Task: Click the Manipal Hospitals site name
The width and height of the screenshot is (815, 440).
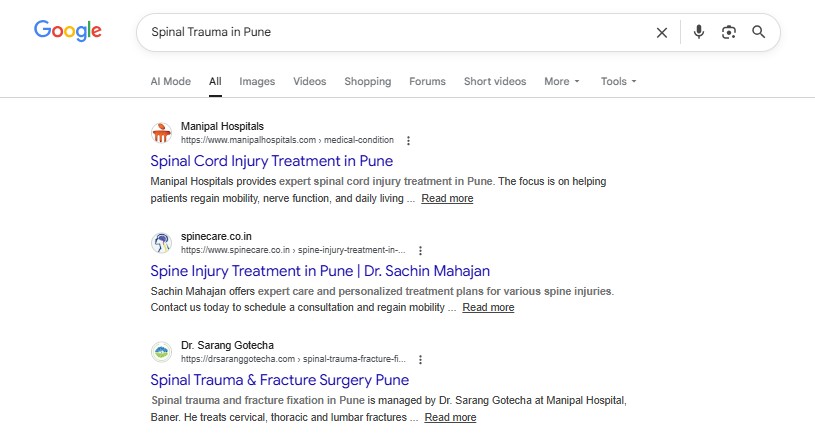Action: pos(222,126)
